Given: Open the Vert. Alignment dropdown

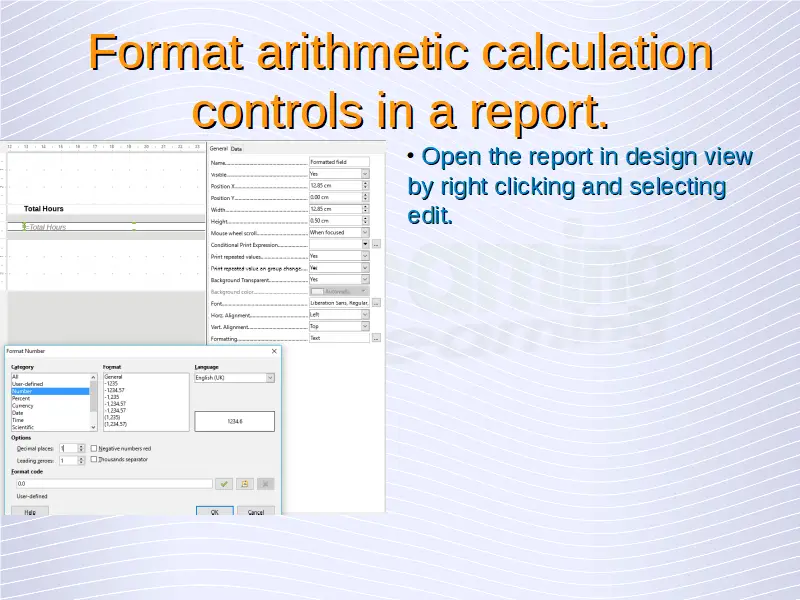Looking at the screenshot, I should (365, 327).
